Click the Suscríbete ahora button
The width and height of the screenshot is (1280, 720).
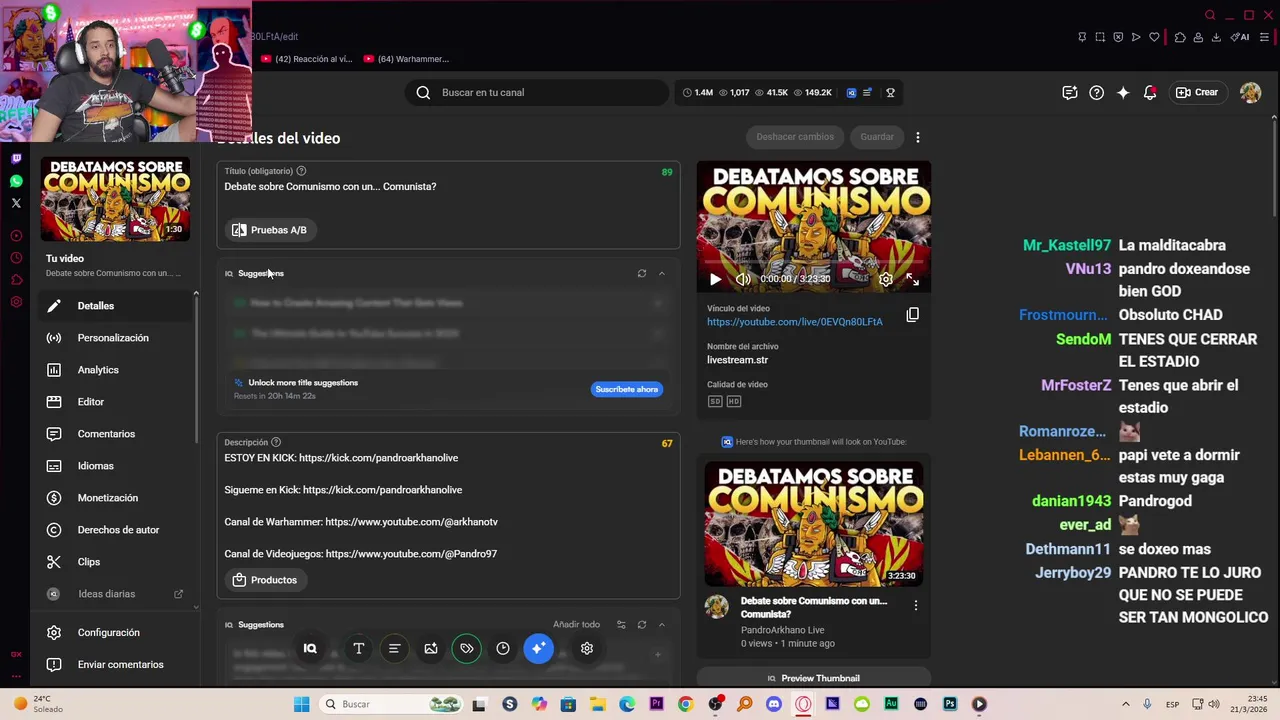pos(627,389)
